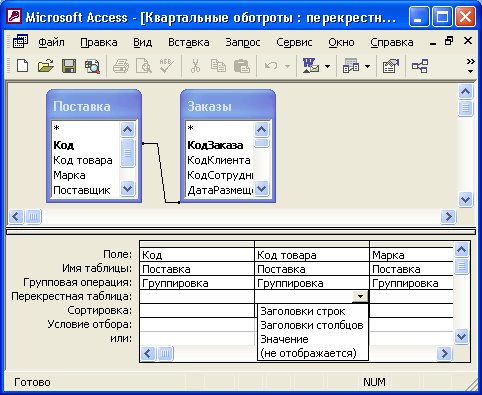
Task: Click the tables pane scroll-right arrow
Action: click(448, 217)
